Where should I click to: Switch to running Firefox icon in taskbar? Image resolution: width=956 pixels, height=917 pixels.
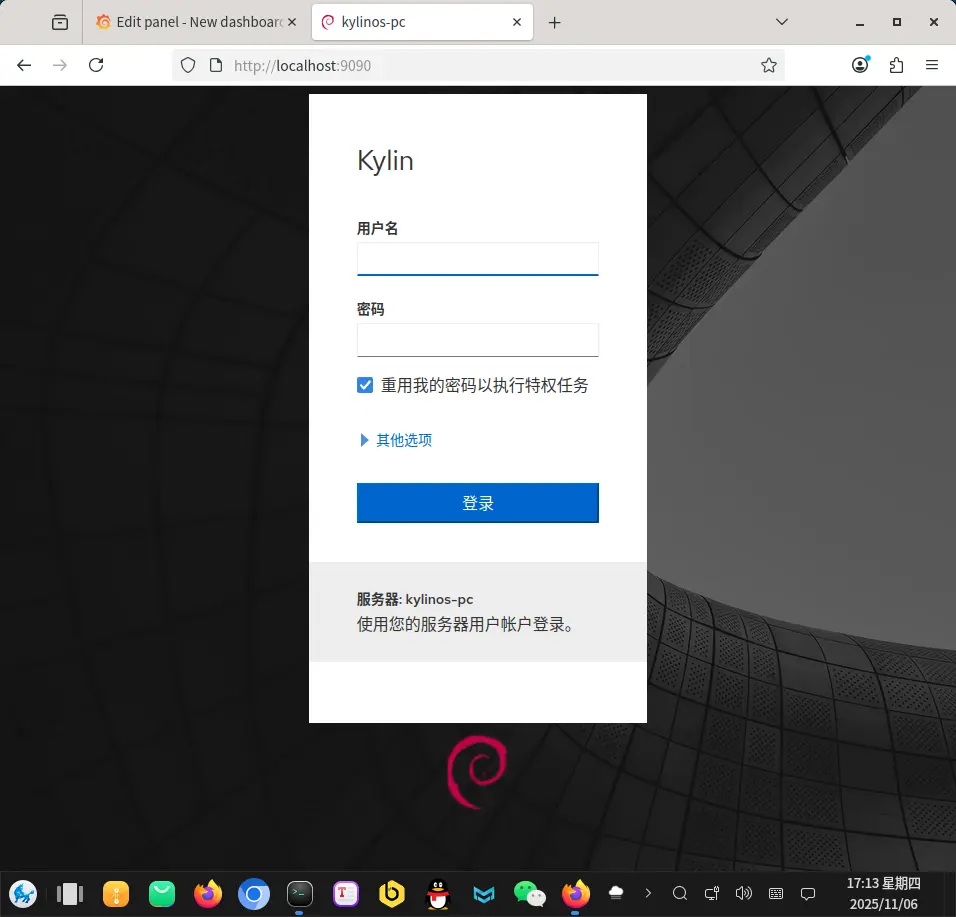click(x=576, y=894)
